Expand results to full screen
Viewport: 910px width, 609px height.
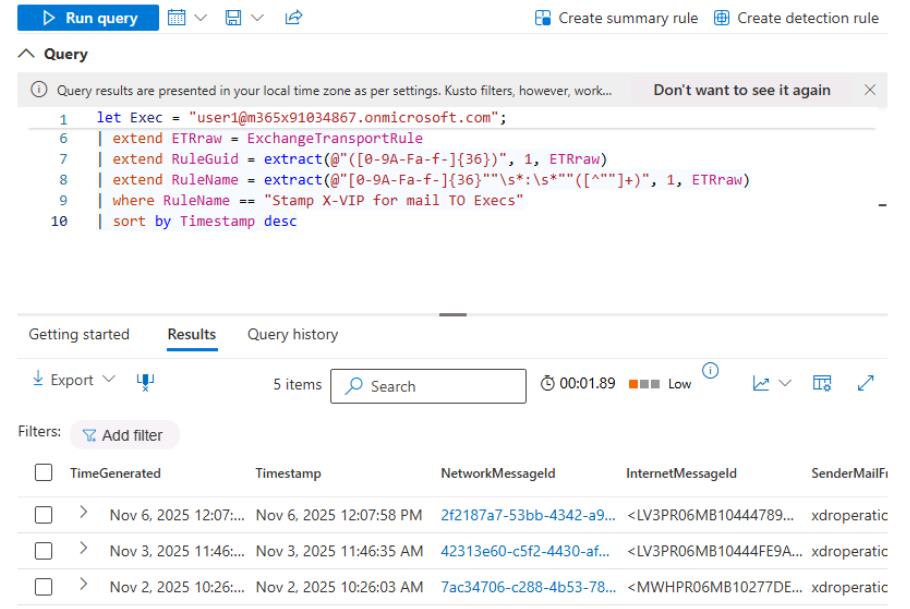(x=867, y=384)
